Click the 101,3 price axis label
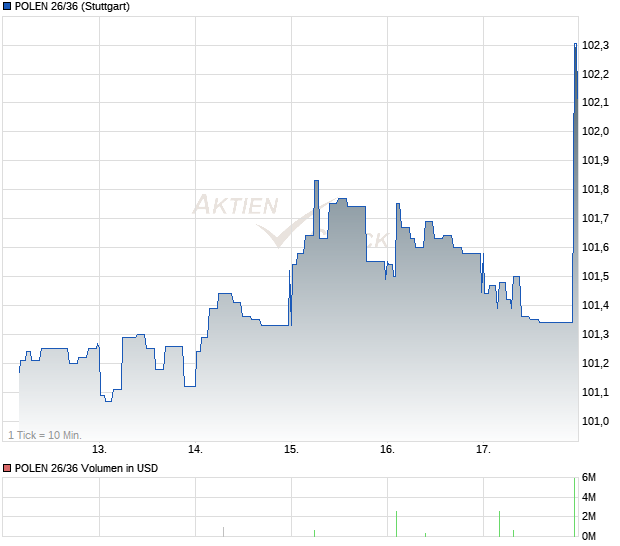 pos(595,334)
